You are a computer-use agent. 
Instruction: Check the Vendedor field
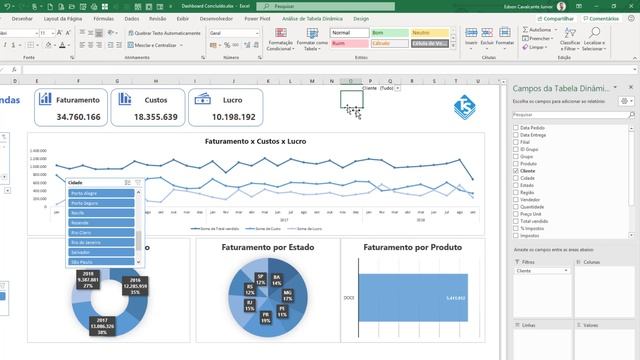pos(516,200)
